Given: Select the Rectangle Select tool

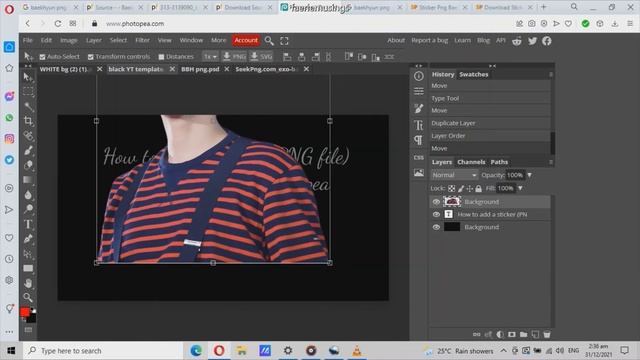Looking at the screenshot, I should pyautogui.click(x=28, y=91).
